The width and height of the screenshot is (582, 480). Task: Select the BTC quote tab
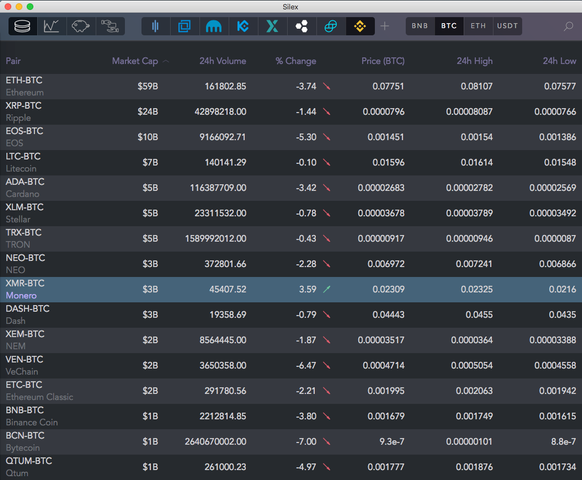point(449,26)
